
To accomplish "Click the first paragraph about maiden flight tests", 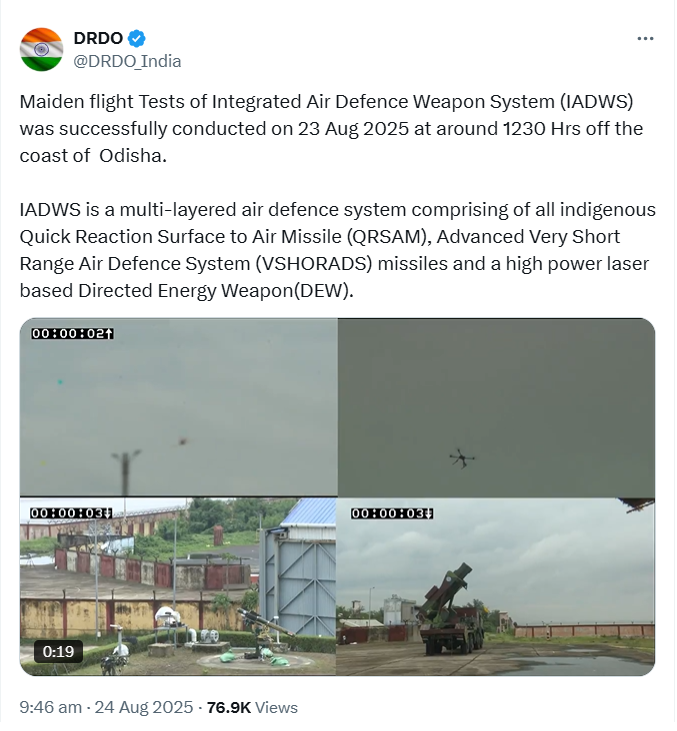I will (332, 129).
